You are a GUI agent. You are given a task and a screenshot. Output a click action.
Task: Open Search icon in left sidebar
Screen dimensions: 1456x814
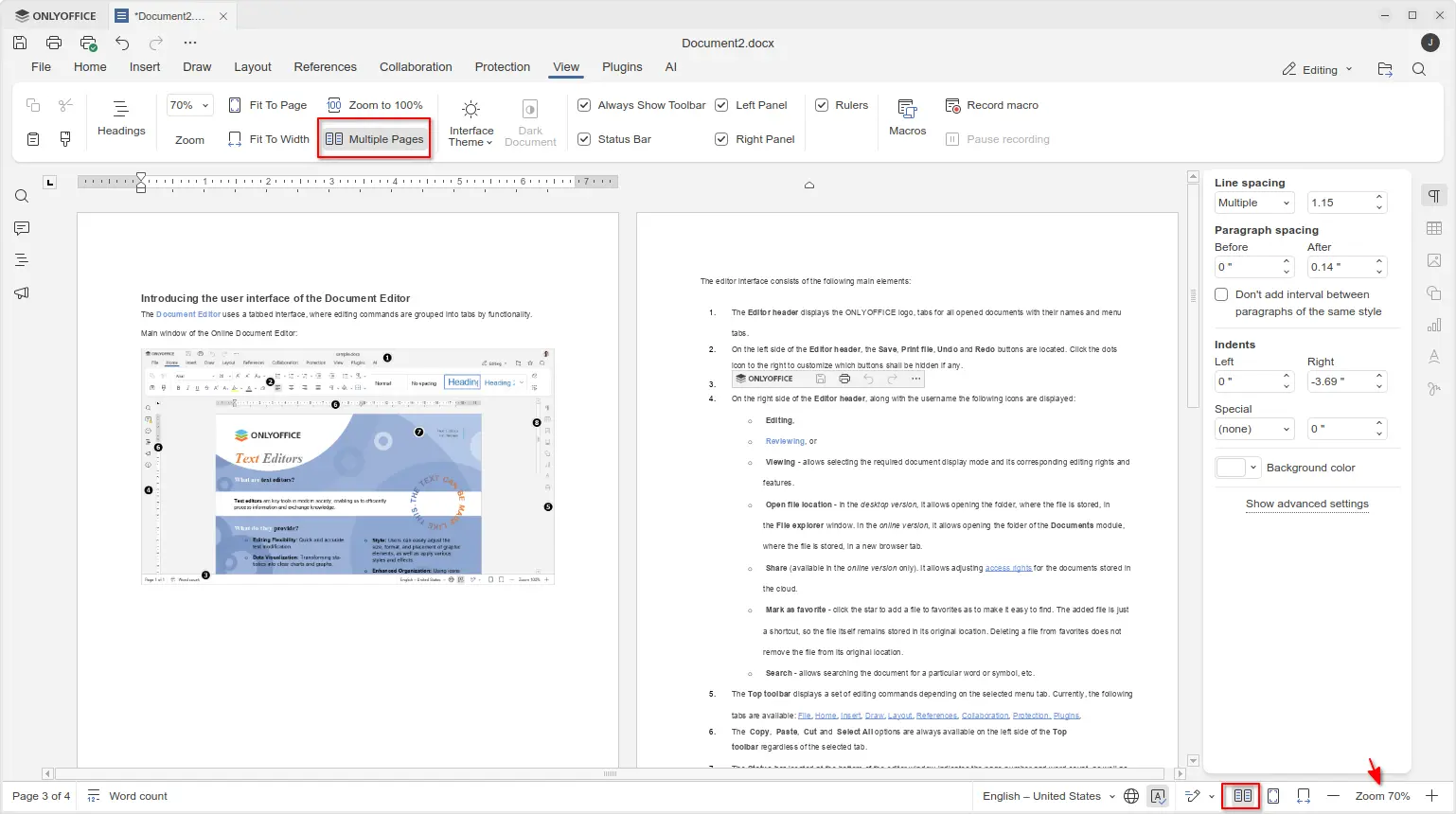(22, 196)
